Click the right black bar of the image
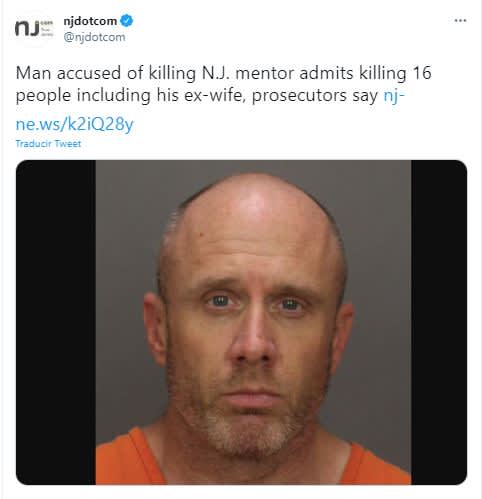The width and height of the screenshot is (482, 499). (x=439, y=322)
